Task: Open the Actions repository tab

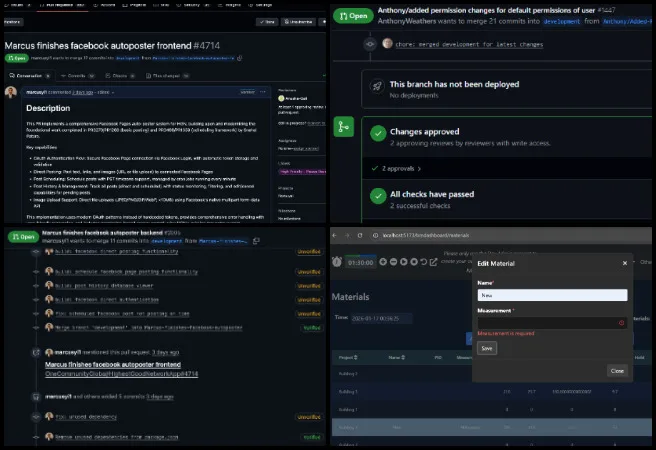Action: coord(105,5)
